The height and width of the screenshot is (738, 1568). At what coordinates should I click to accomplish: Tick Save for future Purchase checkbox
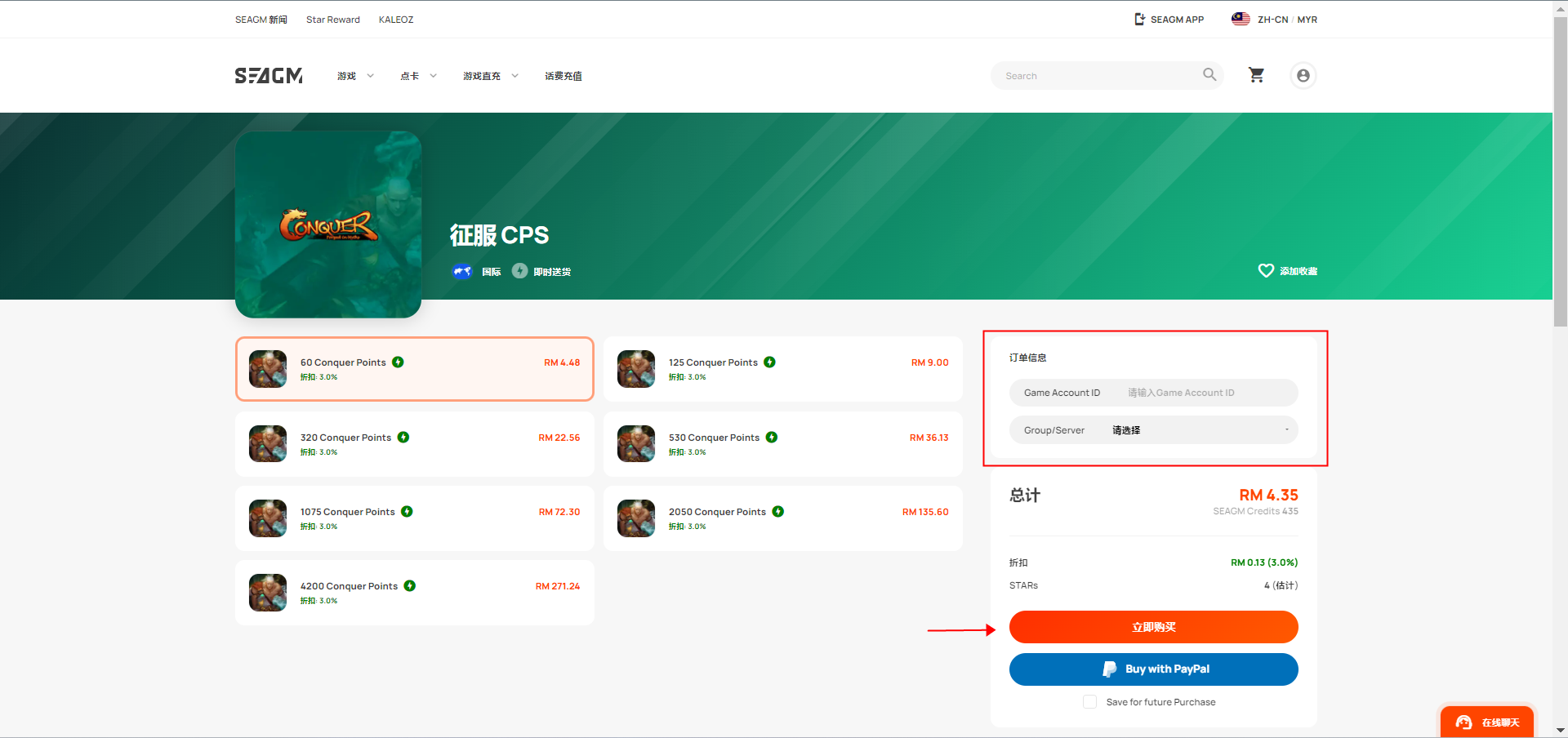pos(1089,701)
